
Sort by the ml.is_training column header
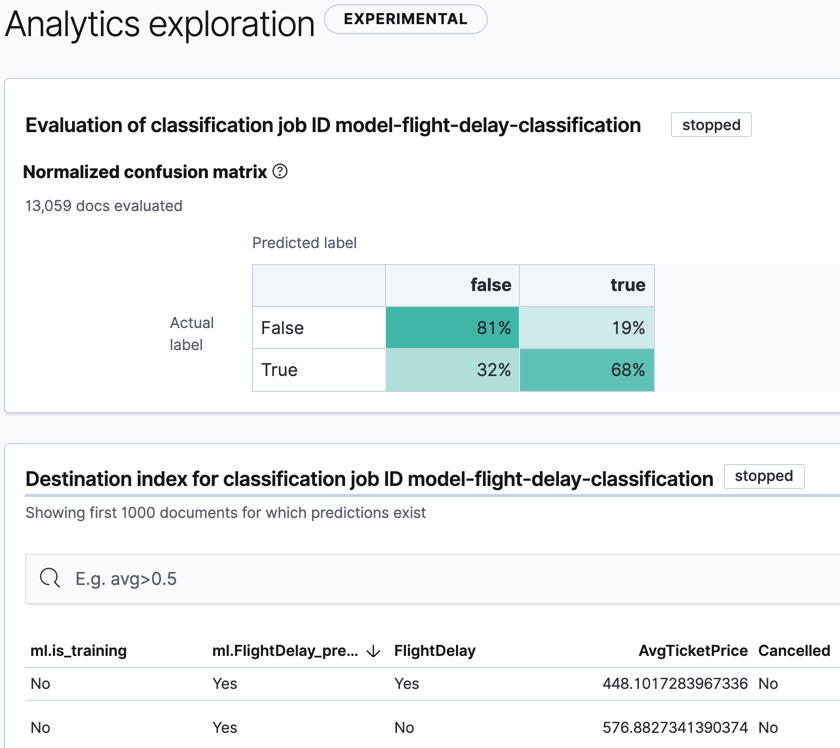79,651
